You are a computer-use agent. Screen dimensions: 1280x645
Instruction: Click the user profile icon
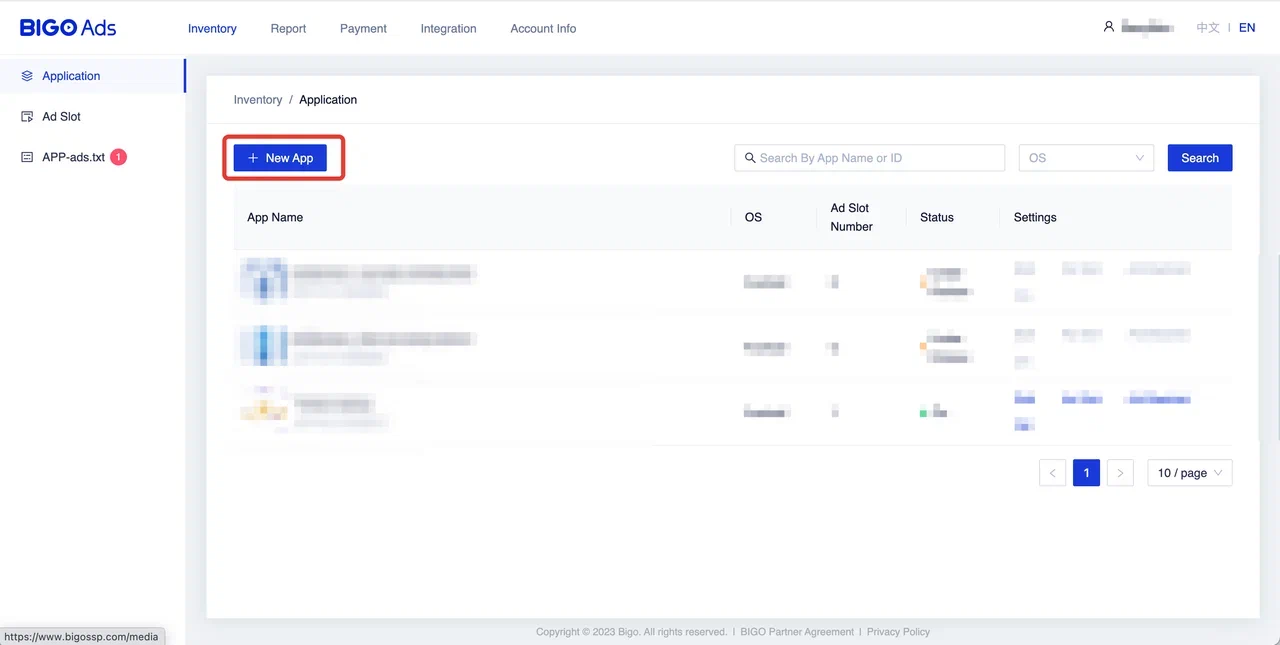pyautogui.click(x=1108, y=28)
